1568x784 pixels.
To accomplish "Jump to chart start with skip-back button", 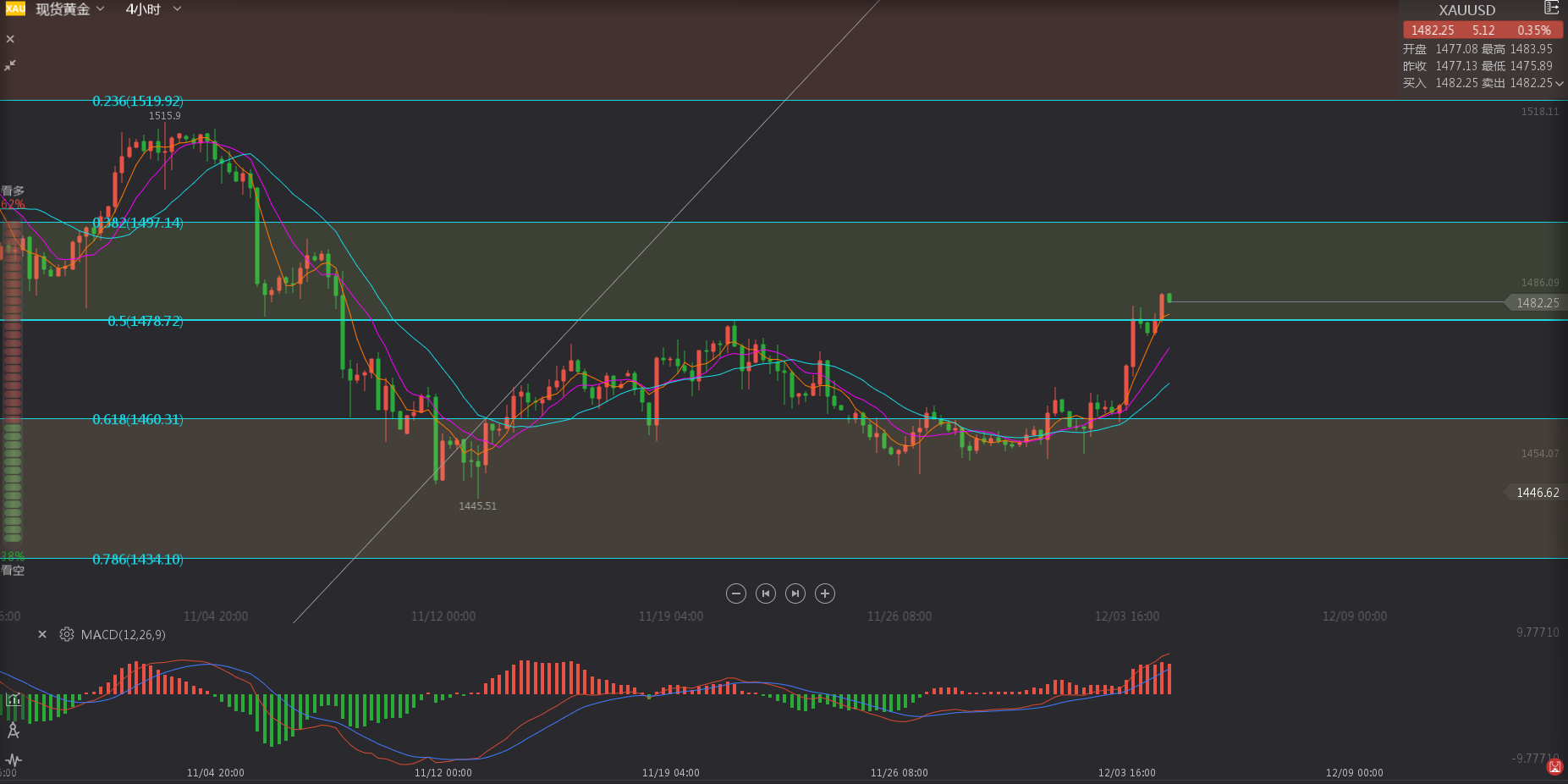I will coord(766,594).
